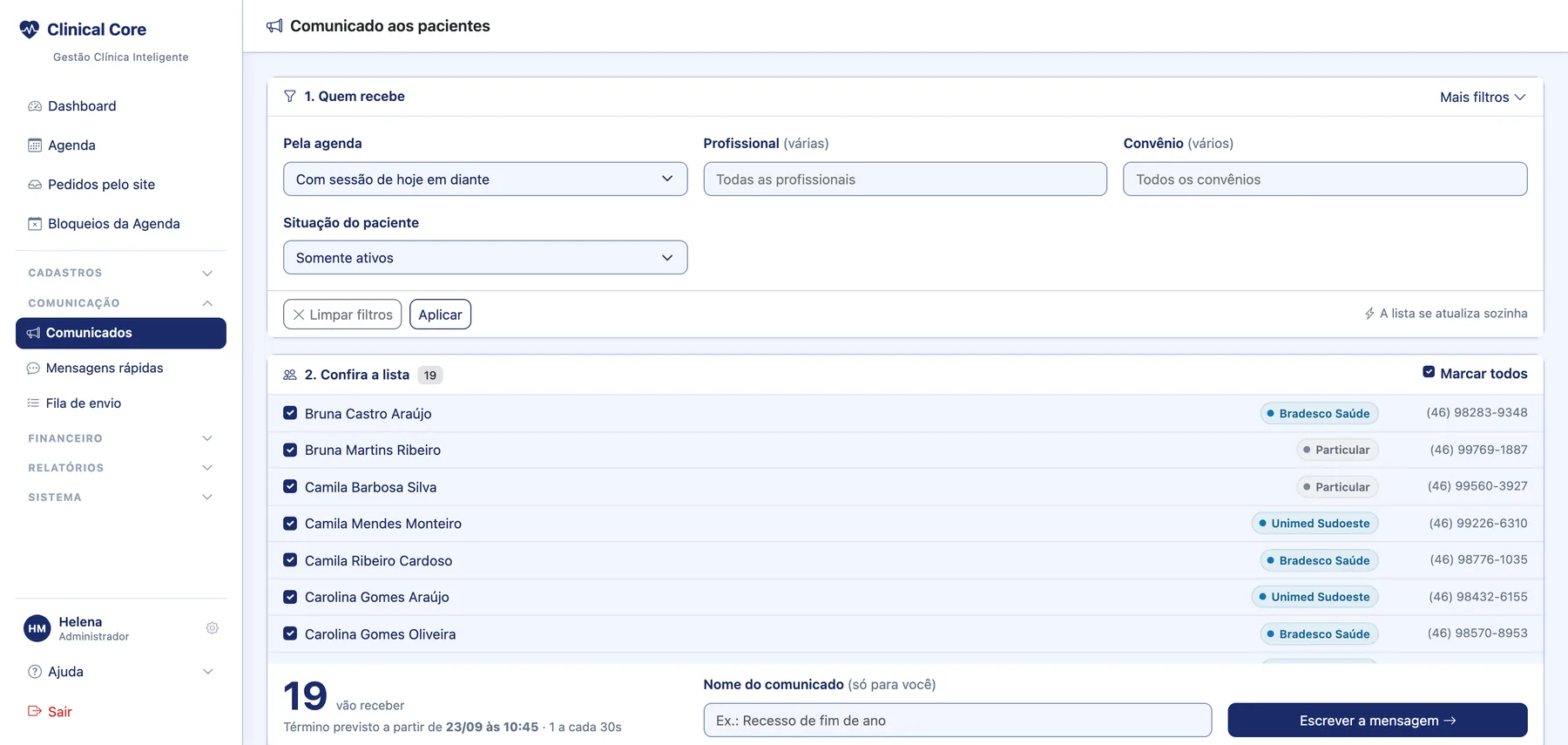Click the Aplicar button

[440, 315]
